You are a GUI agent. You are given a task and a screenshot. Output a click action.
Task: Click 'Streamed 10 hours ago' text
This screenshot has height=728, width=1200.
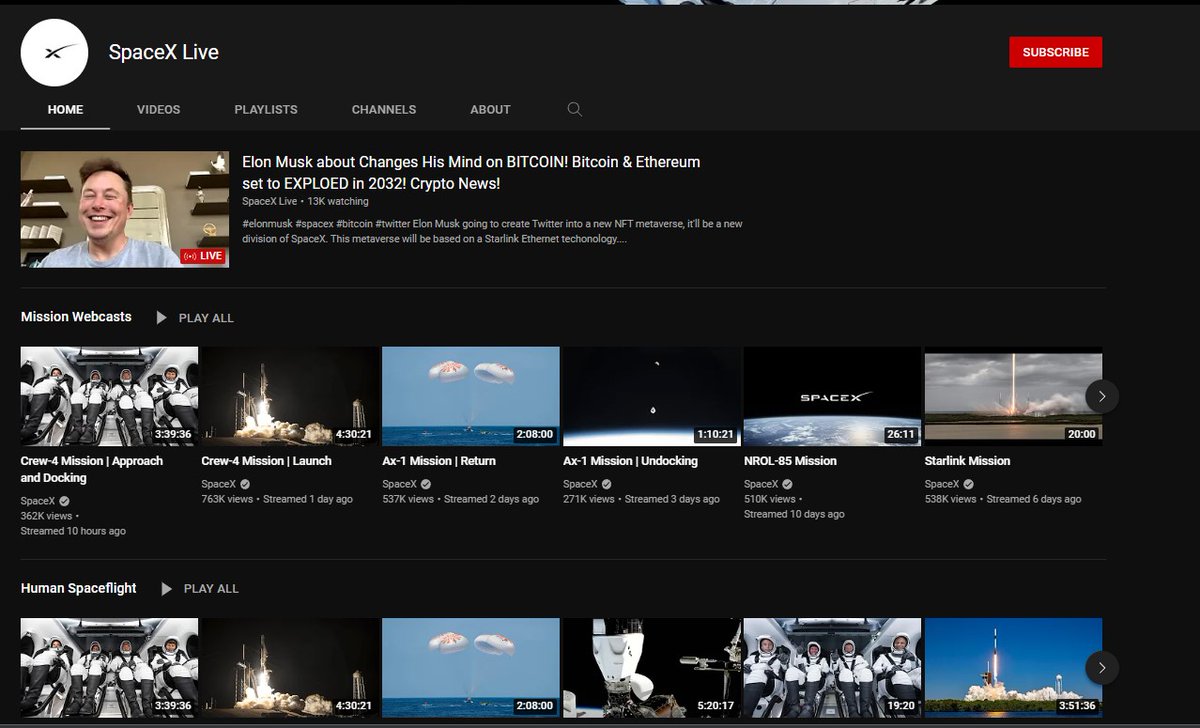73,531
